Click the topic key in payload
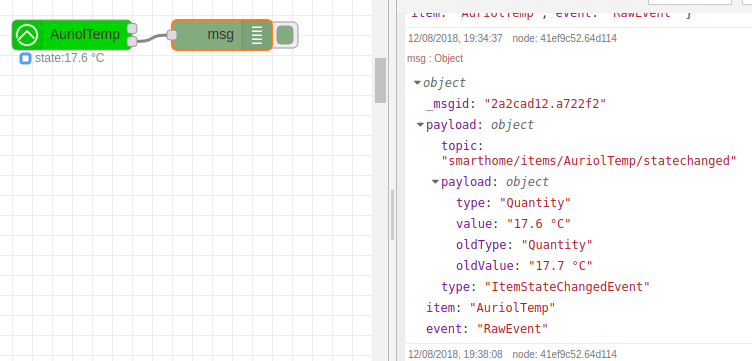The height and width of the screenshot is (361, 752). pyautogui.click(x=460, y=146)
